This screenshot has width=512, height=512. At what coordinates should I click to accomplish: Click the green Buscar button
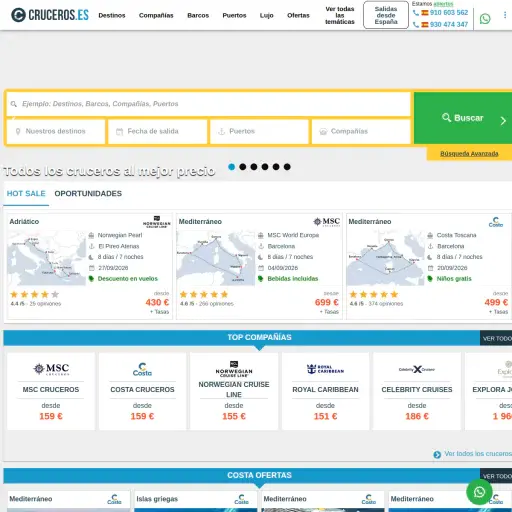463,118
